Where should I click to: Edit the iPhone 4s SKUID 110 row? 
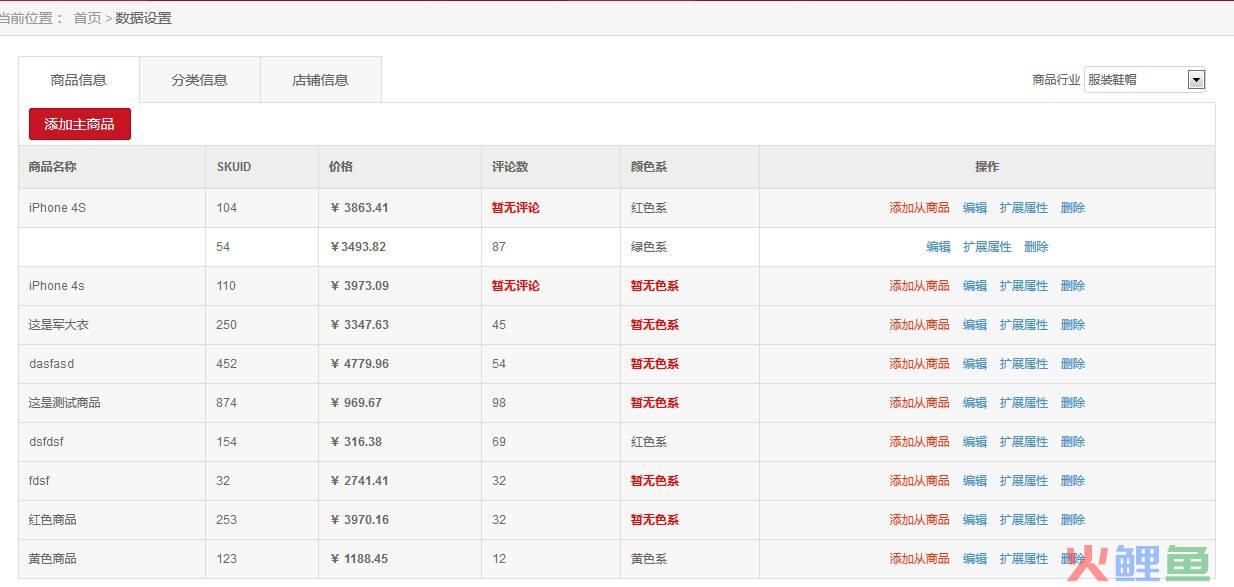tap(975, 286)
